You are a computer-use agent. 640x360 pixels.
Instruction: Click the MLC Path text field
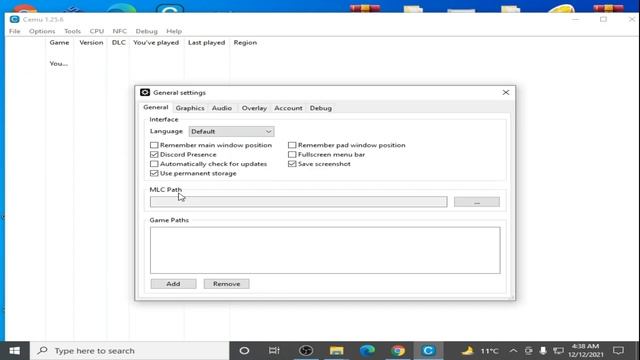point(298,202)
